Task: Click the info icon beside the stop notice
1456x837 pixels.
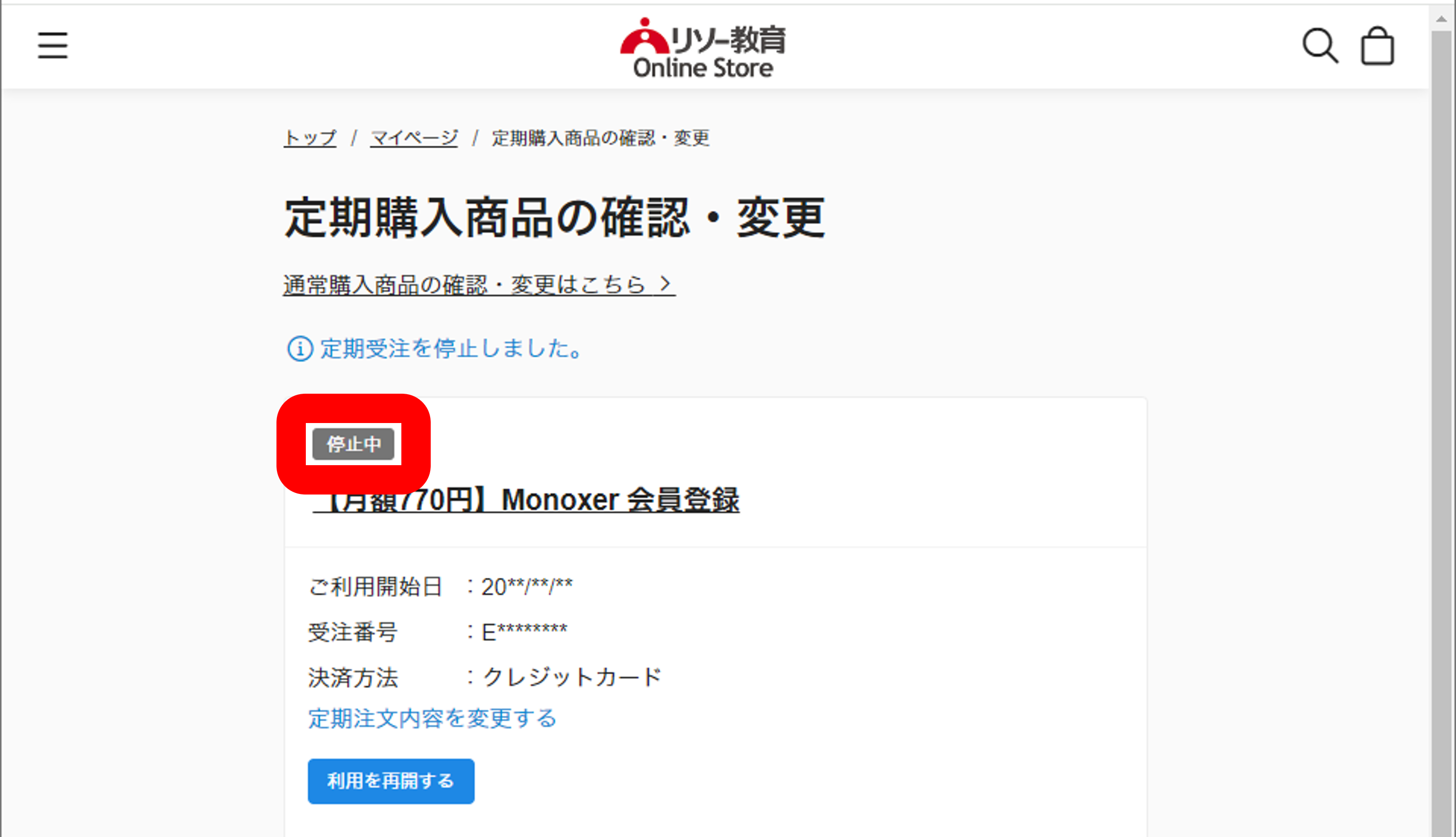Action: (x=299, y=349)
